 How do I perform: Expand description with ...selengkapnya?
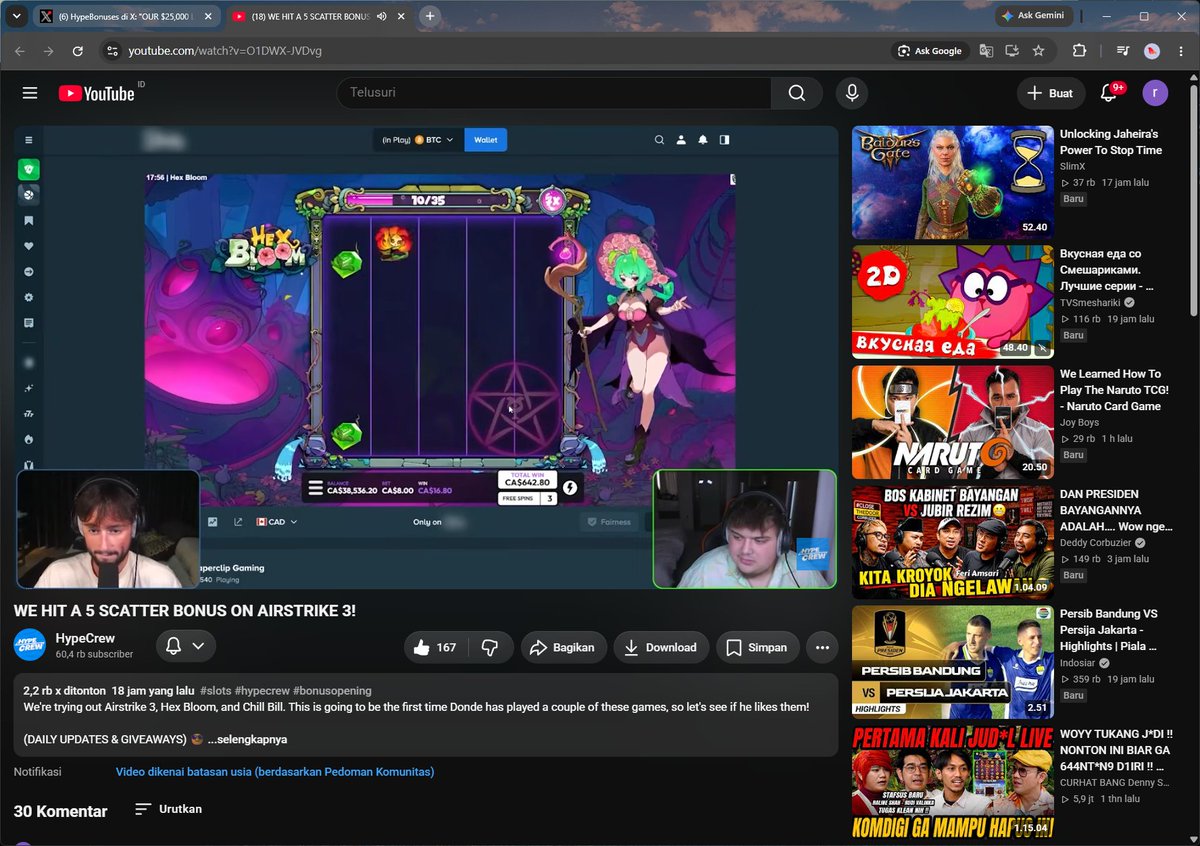[x=247, y=739]
